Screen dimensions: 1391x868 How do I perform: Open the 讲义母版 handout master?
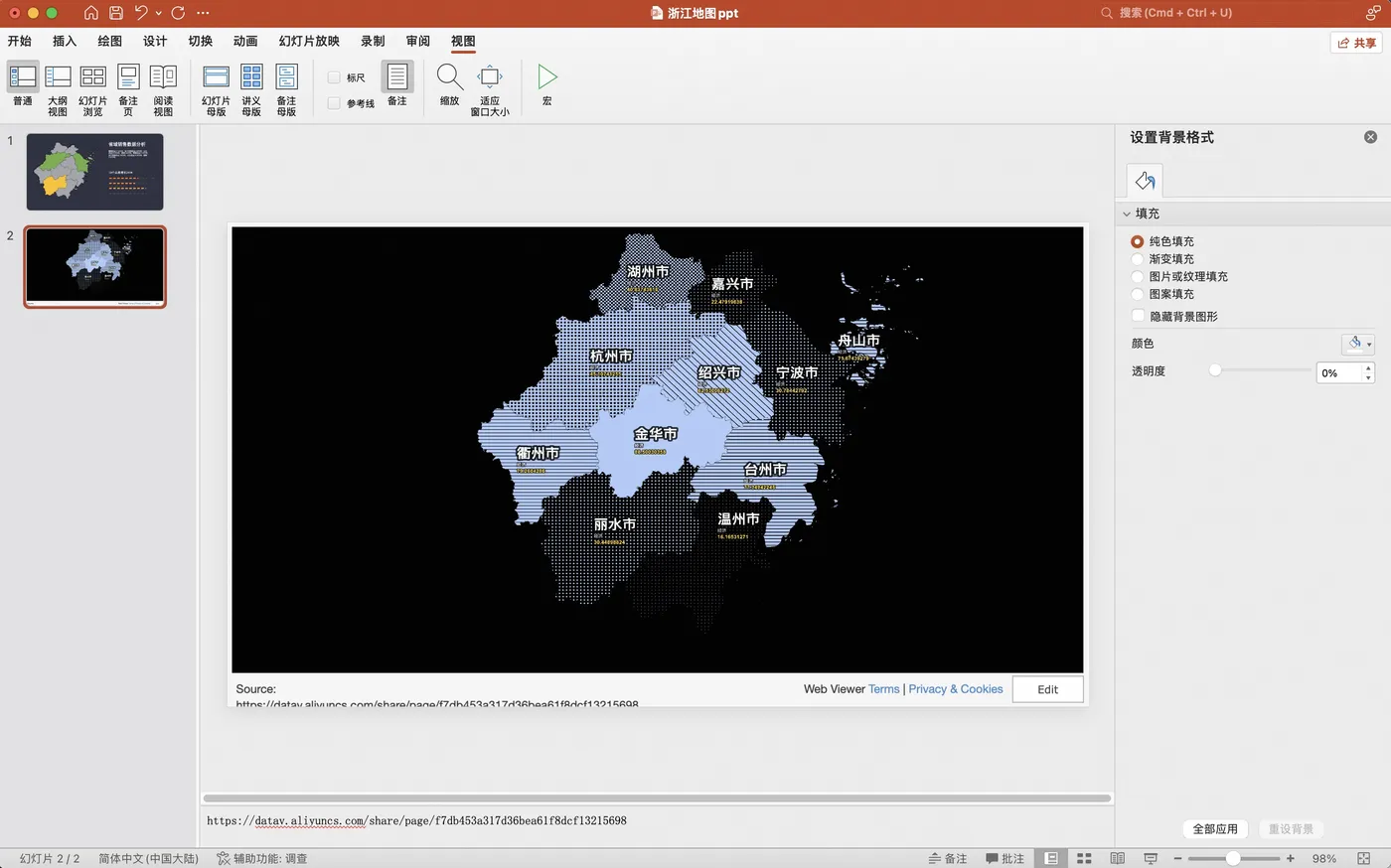(x=251, y=90)
